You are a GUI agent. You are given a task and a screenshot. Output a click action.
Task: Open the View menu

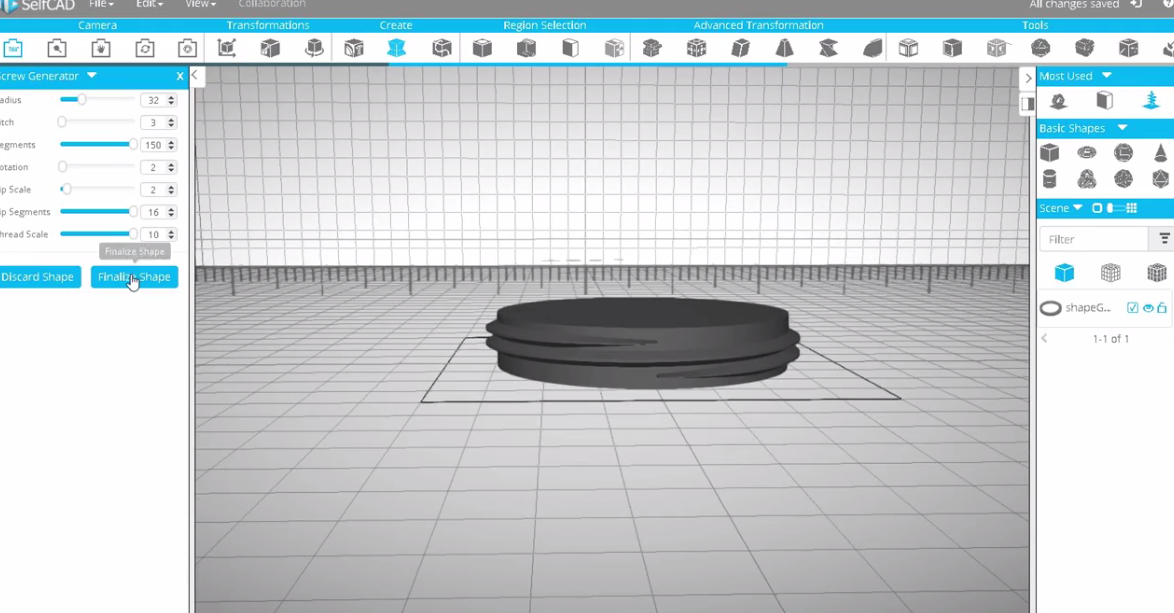pos(200,4)
